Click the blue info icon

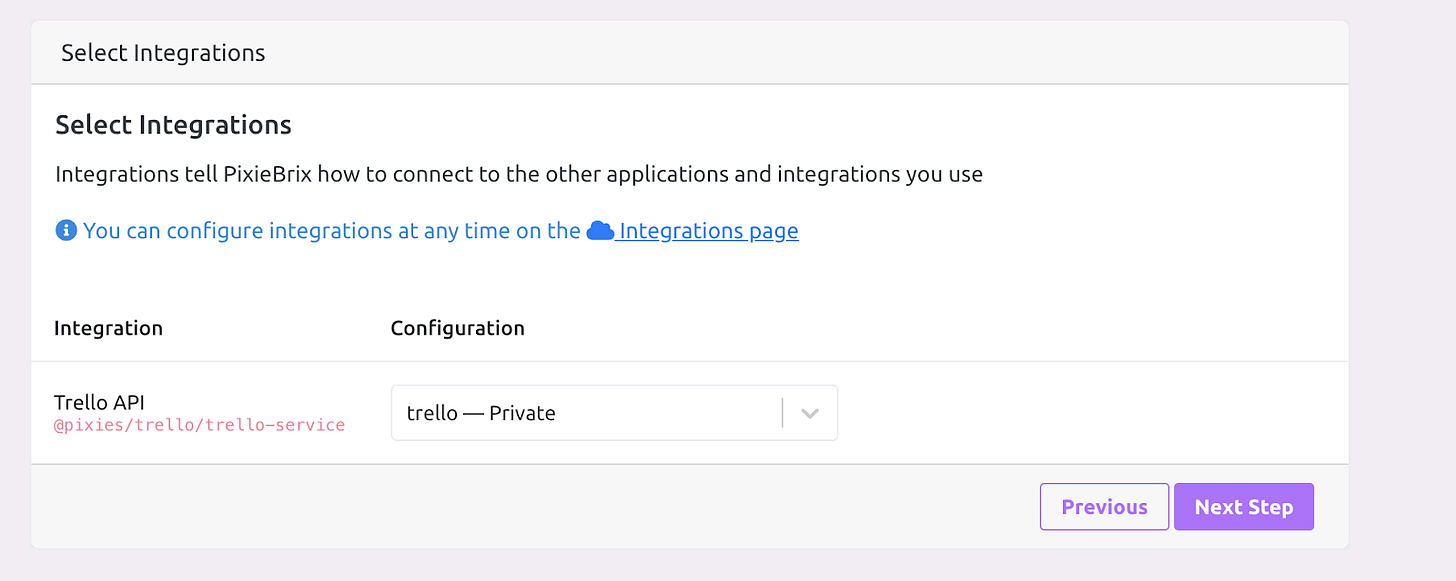click(66, 230)
